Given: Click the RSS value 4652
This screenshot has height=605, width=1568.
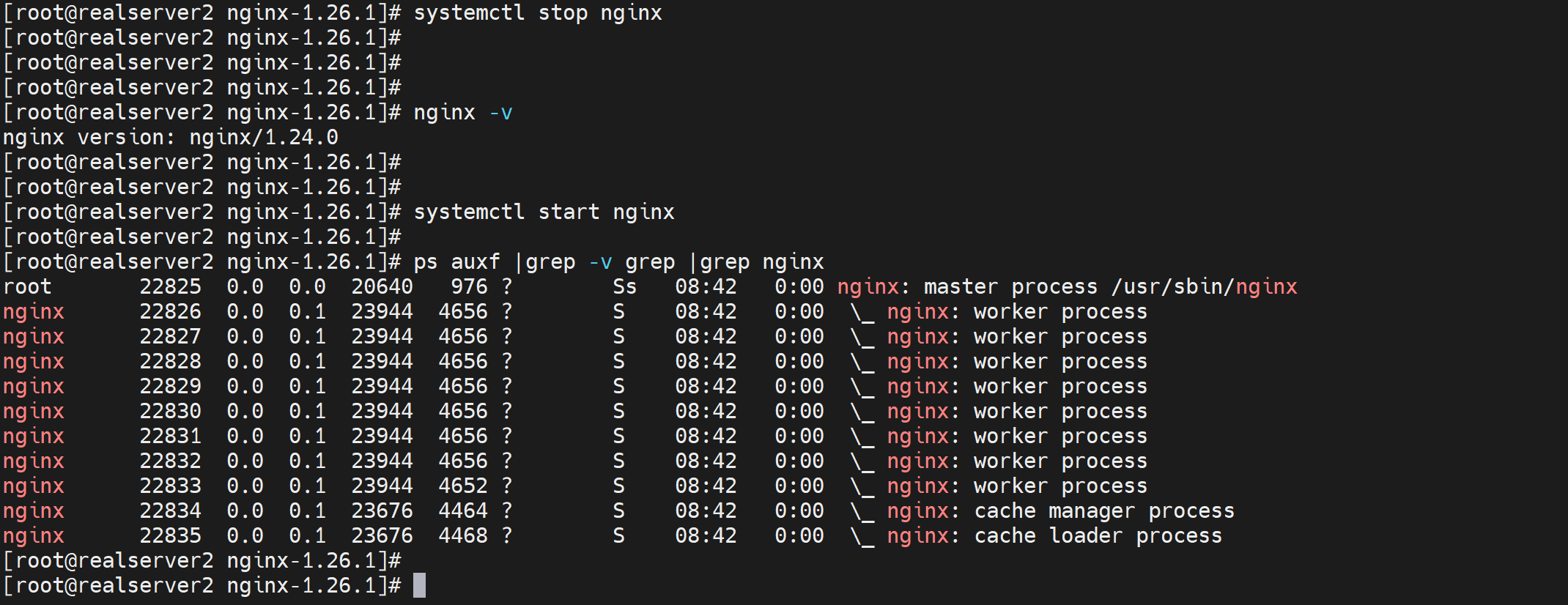Looking at the screenshot, I should tap(462, 486).
